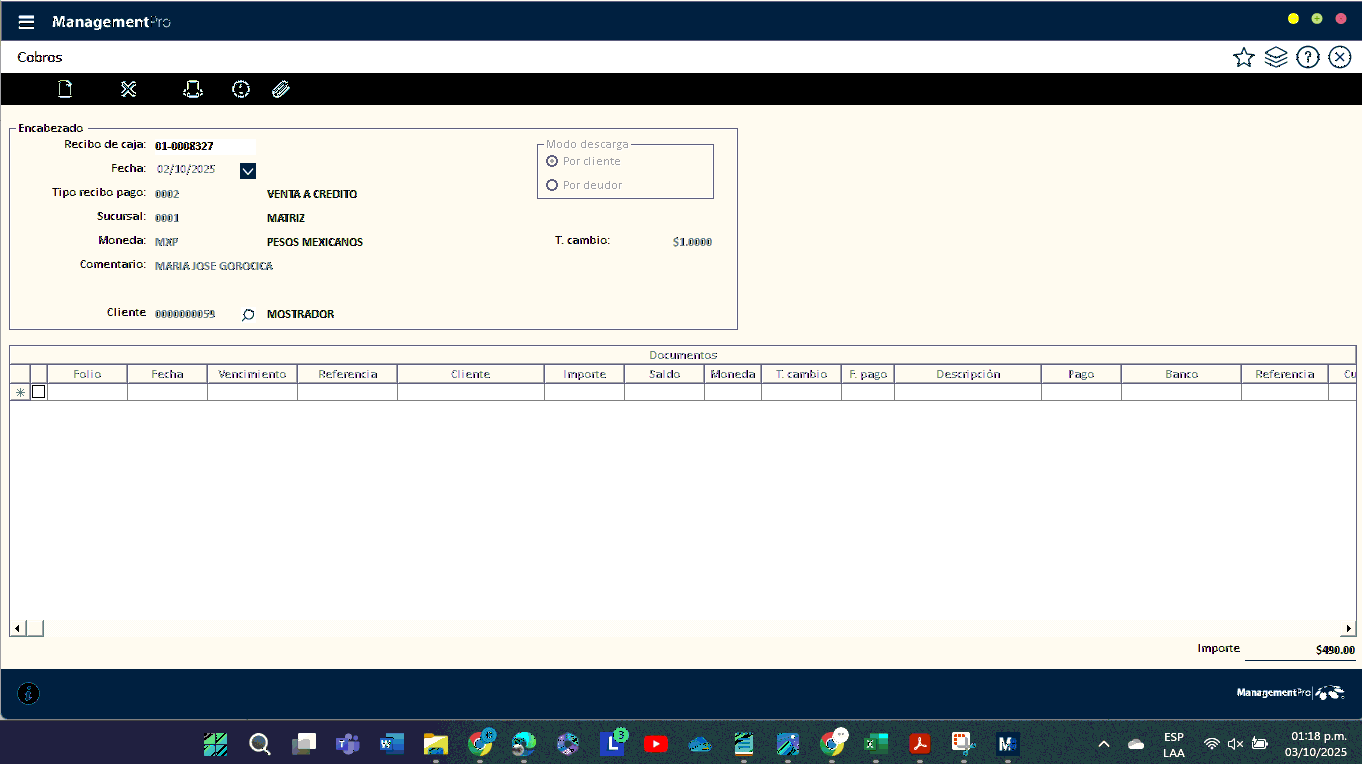Open the hamburger main menu
Viewport: 1362px width, 764px height.
[x=27, y=22]
